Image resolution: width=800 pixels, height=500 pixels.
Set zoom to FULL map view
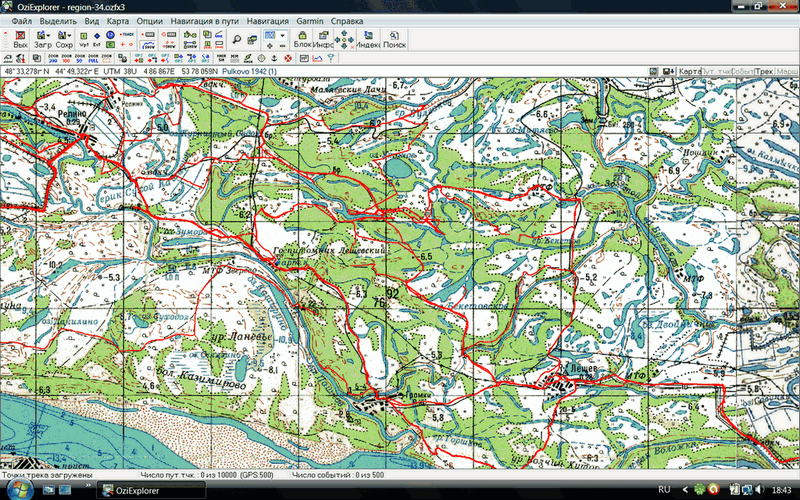click(93, 58)
